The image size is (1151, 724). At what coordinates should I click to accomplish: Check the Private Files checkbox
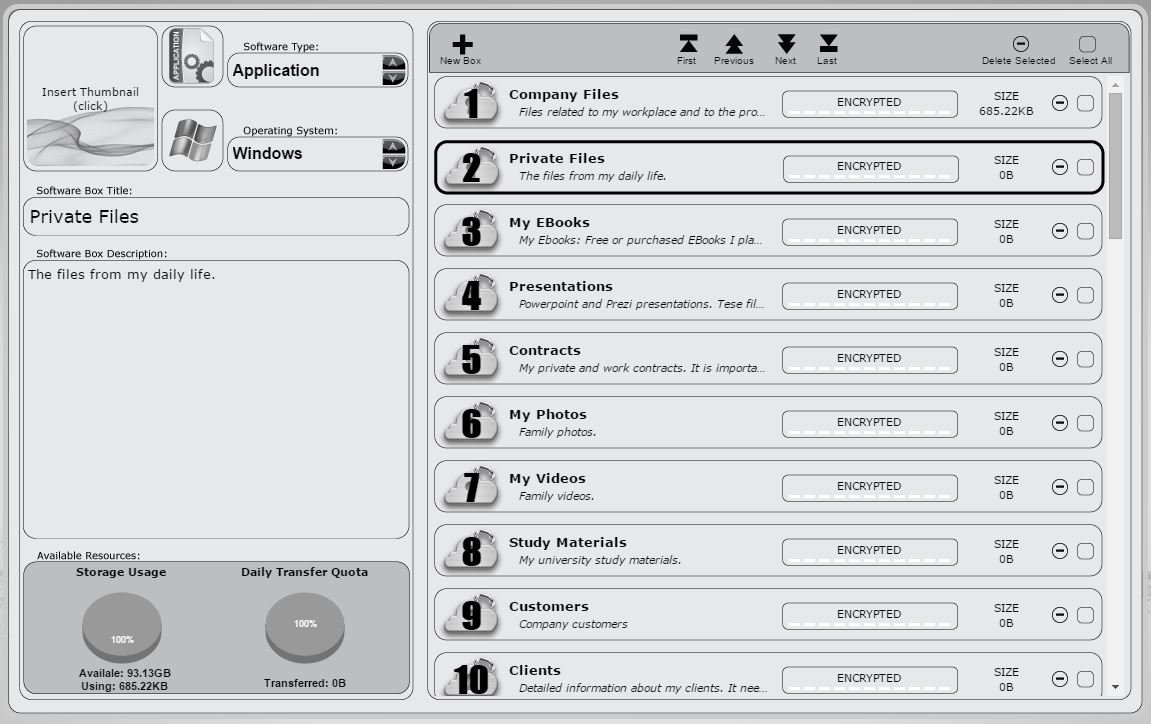coord(1085,167)
